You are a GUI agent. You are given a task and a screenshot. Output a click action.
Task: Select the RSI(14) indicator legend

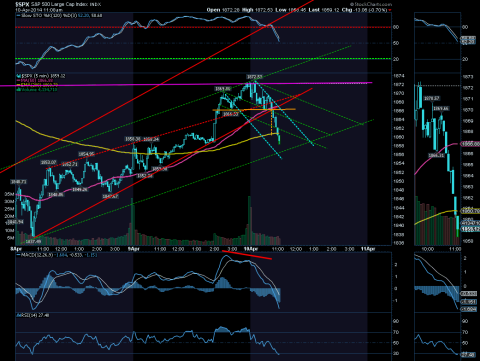pyautogui.click(x=33, y=315)
